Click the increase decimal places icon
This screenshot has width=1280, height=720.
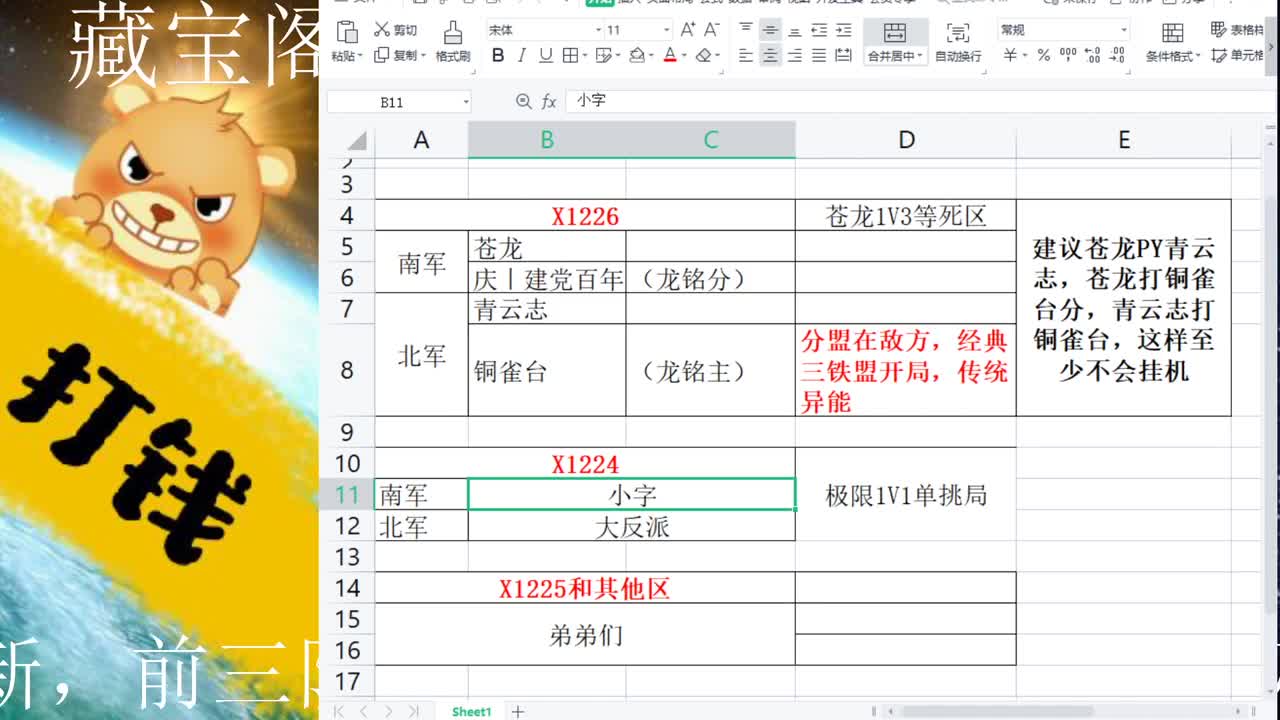point(1092,56)
